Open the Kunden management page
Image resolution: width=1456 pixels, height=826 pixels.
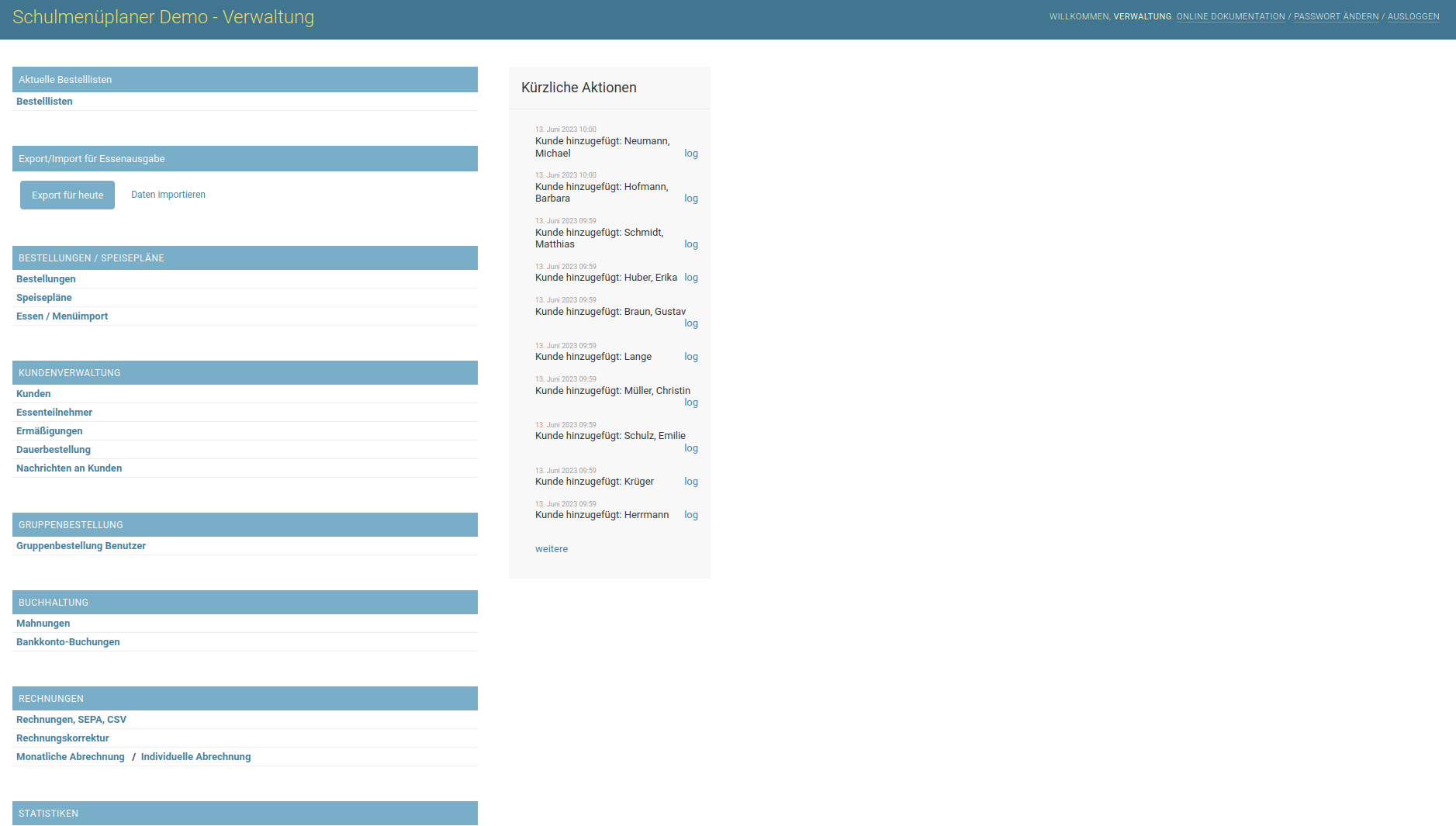tap(33, 394)
